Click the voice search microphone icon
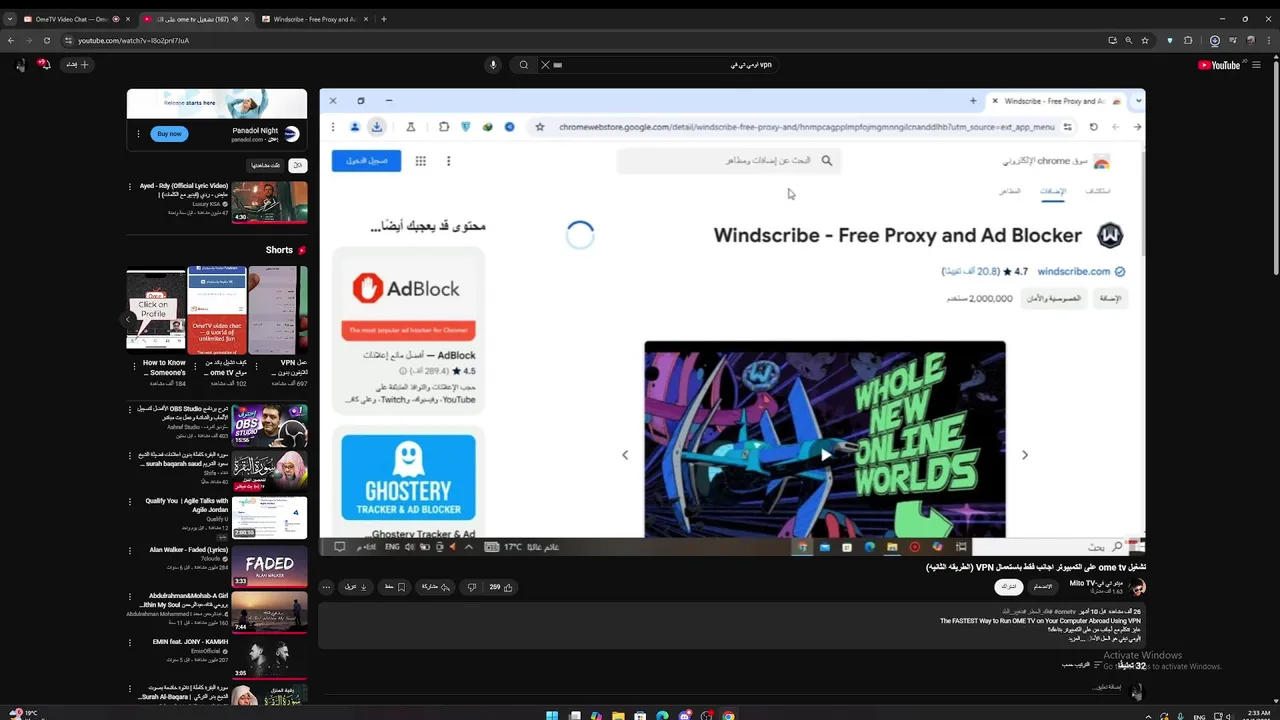 pos(492,65)
